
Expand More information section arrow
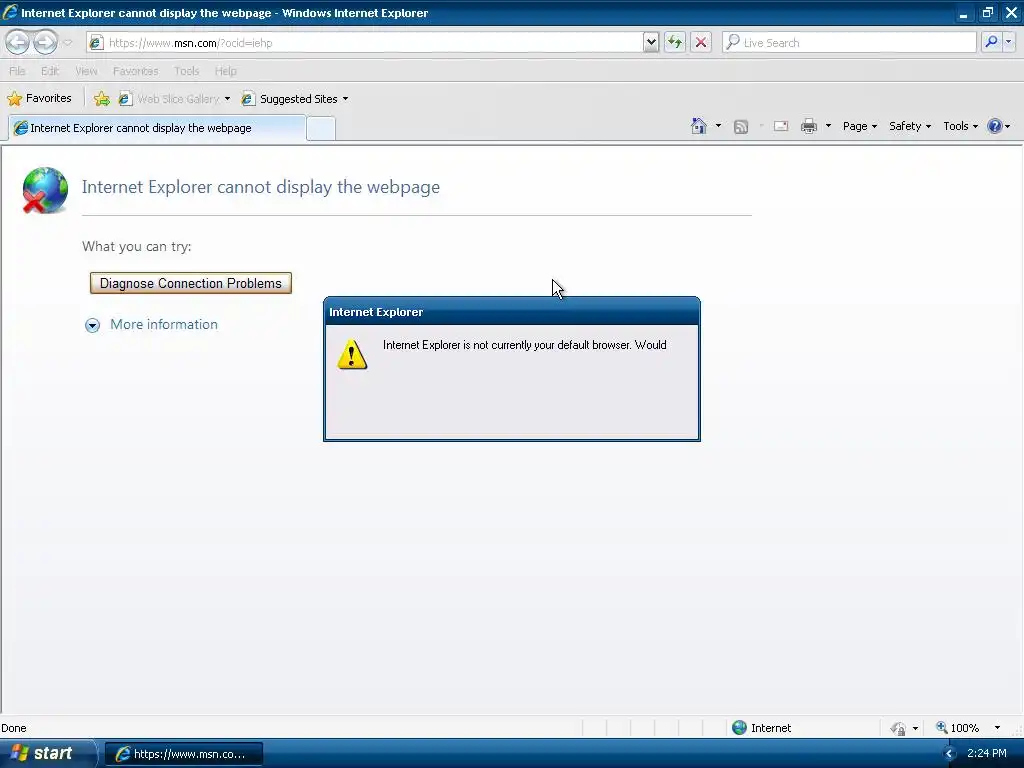point(93,325)
